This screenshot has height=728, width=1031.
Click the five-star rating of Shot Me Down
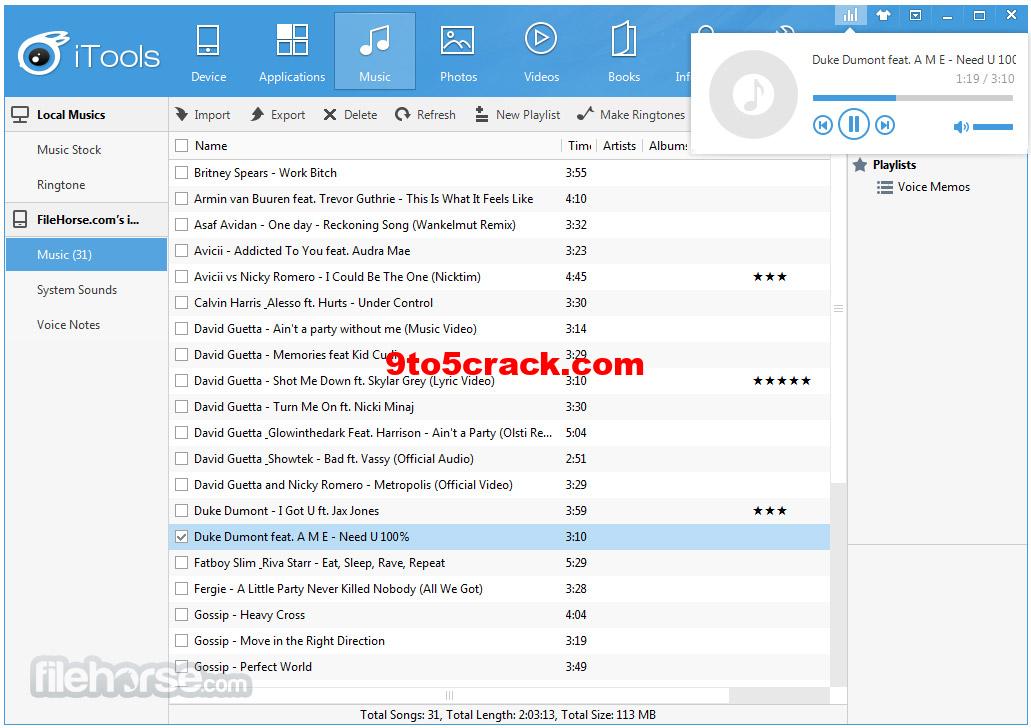(x=782, y=381)
